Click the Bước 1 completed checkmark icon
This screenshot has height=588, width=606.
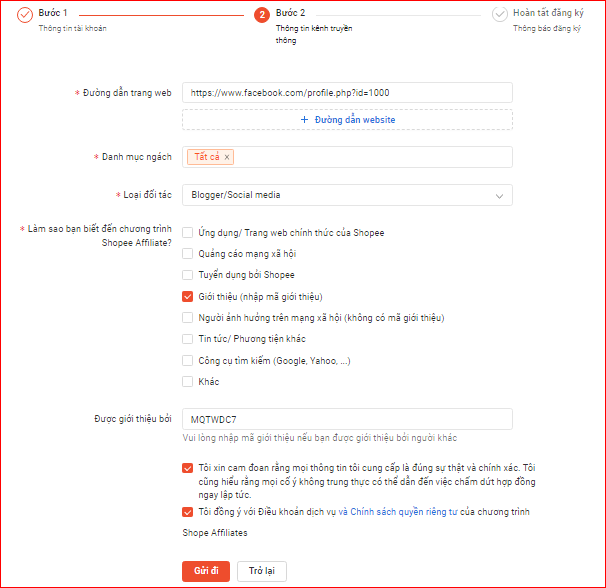point(25,15)
